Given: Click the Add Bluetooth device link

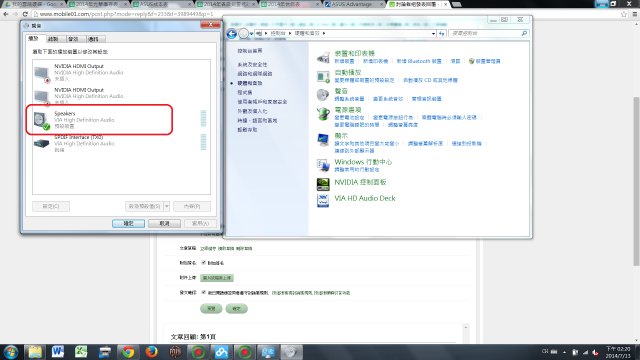Looking at the screenshot, I should (419, 61).
